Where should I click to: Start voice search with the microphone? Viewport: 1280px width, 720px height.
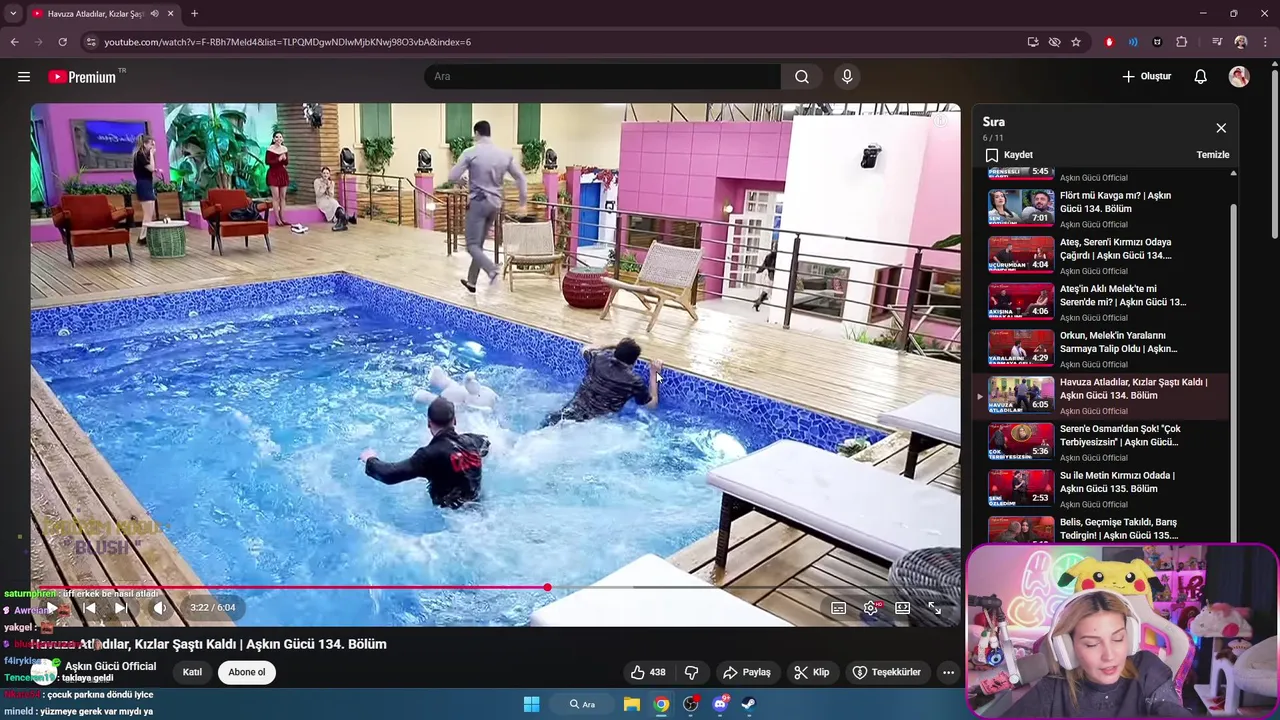847,76
